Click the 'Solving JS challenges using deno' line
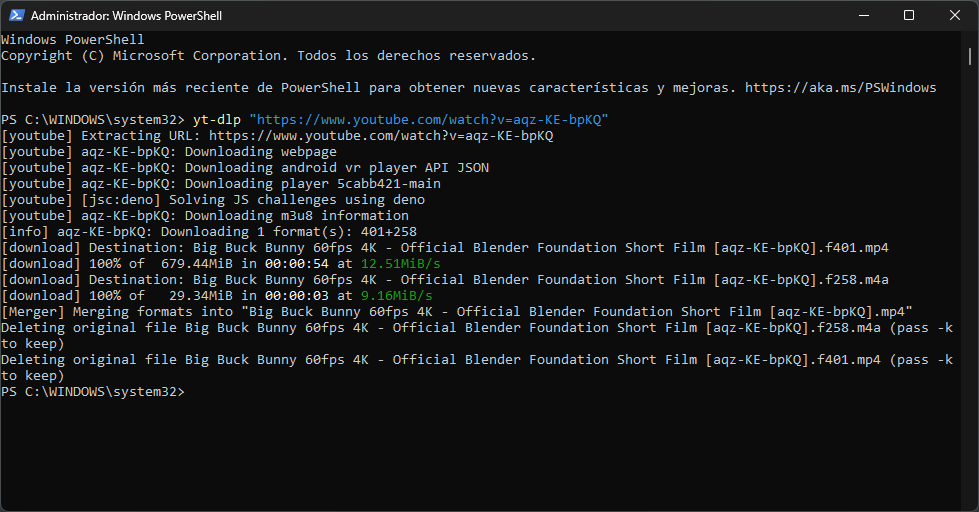Image resolution: width=979 pixels, height=512 pixels. [x=213, y=200]
